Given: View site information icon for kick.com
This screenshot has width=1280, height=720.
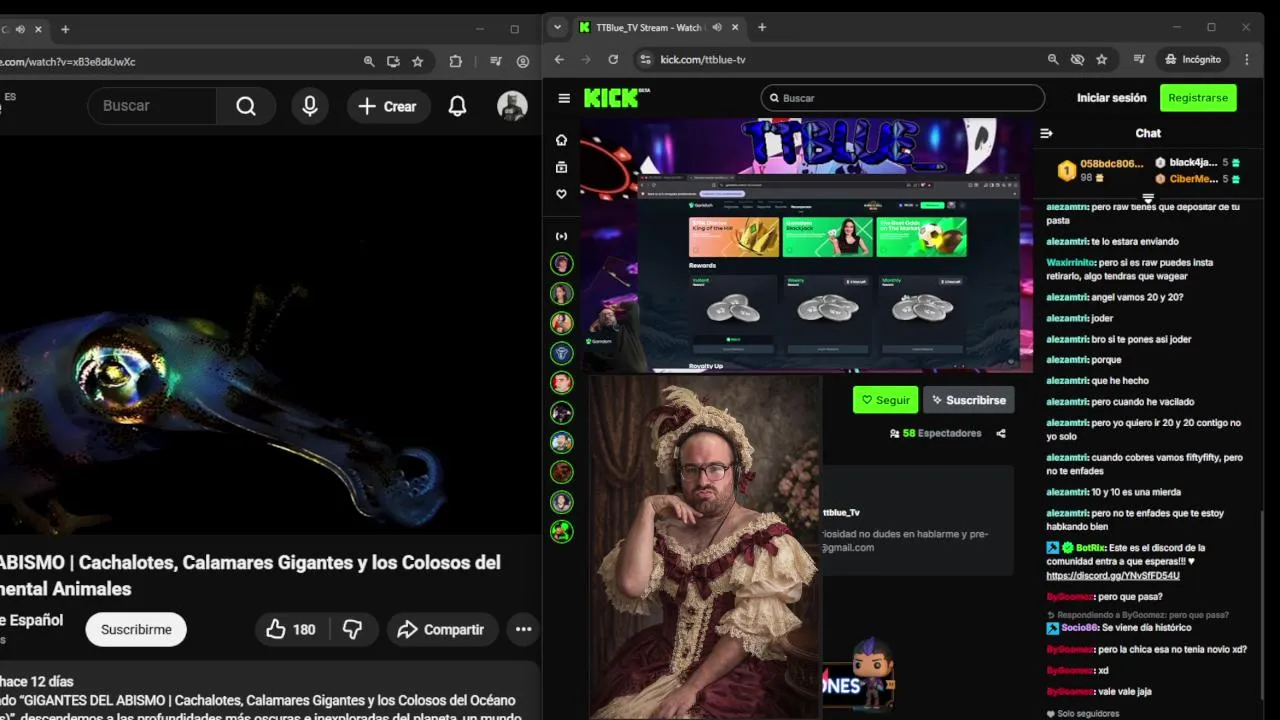Looking at the screenshot, I should 645,60.
